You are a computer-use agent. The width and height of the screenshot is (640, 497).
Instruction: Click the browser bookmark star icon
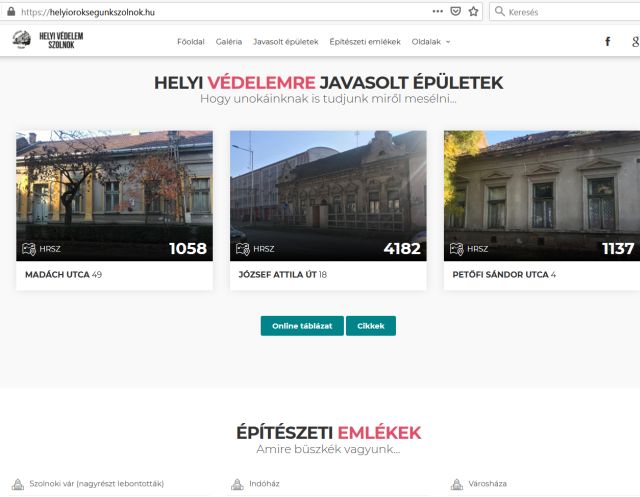click(473, 11)
